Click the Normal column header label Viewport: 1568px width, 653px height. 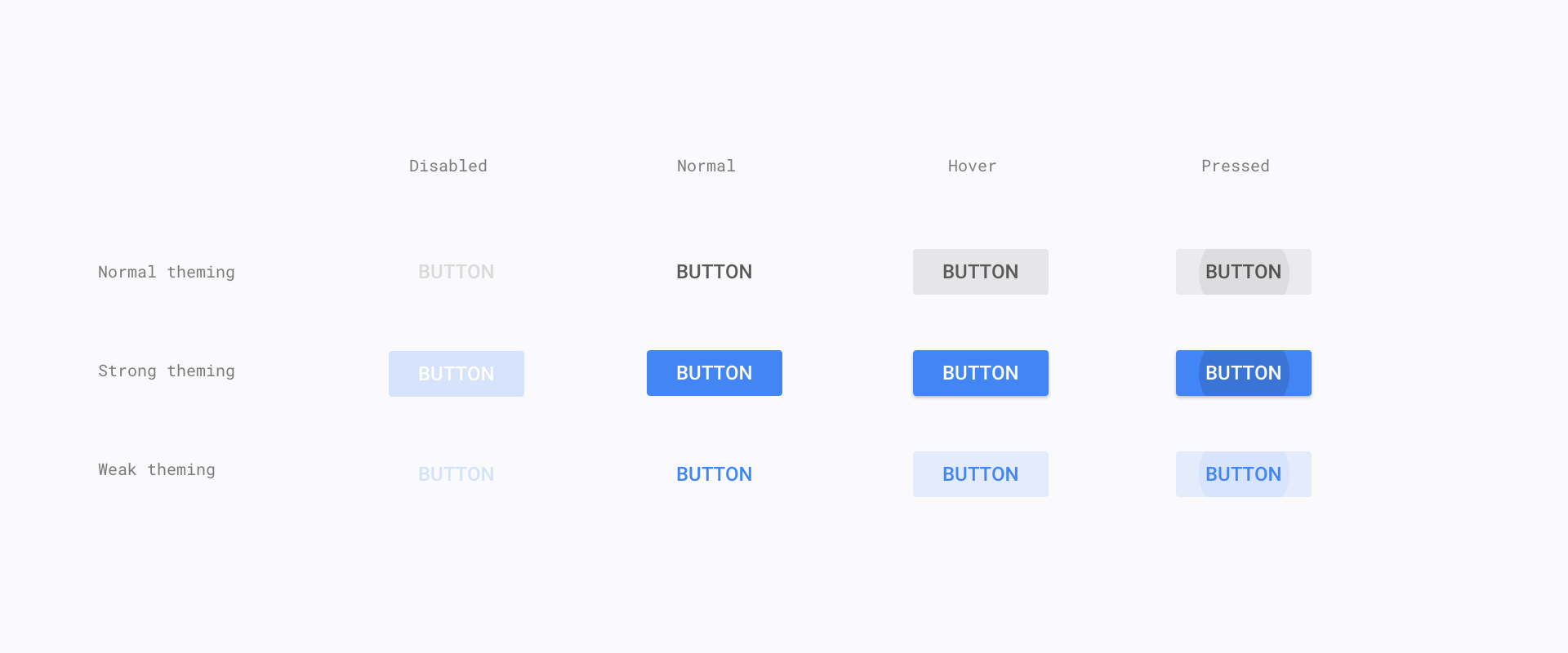pyautogui.click(x=706, y=167)
